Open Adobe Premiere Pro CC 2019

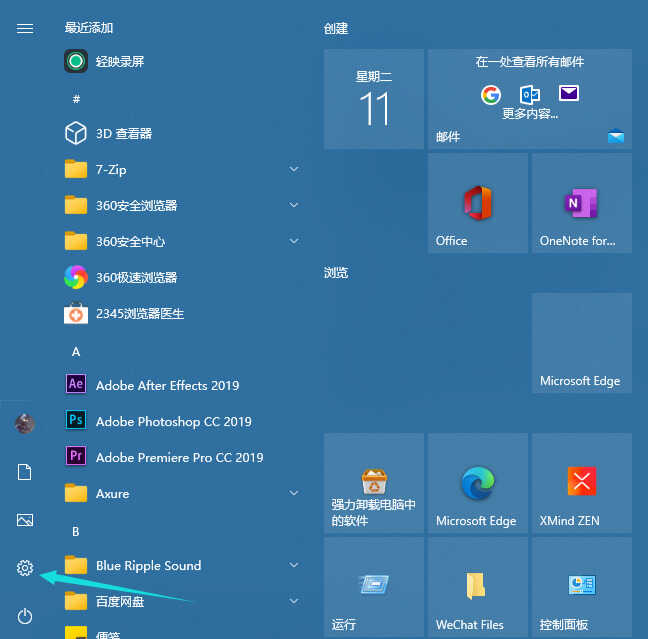pos(179,457)
